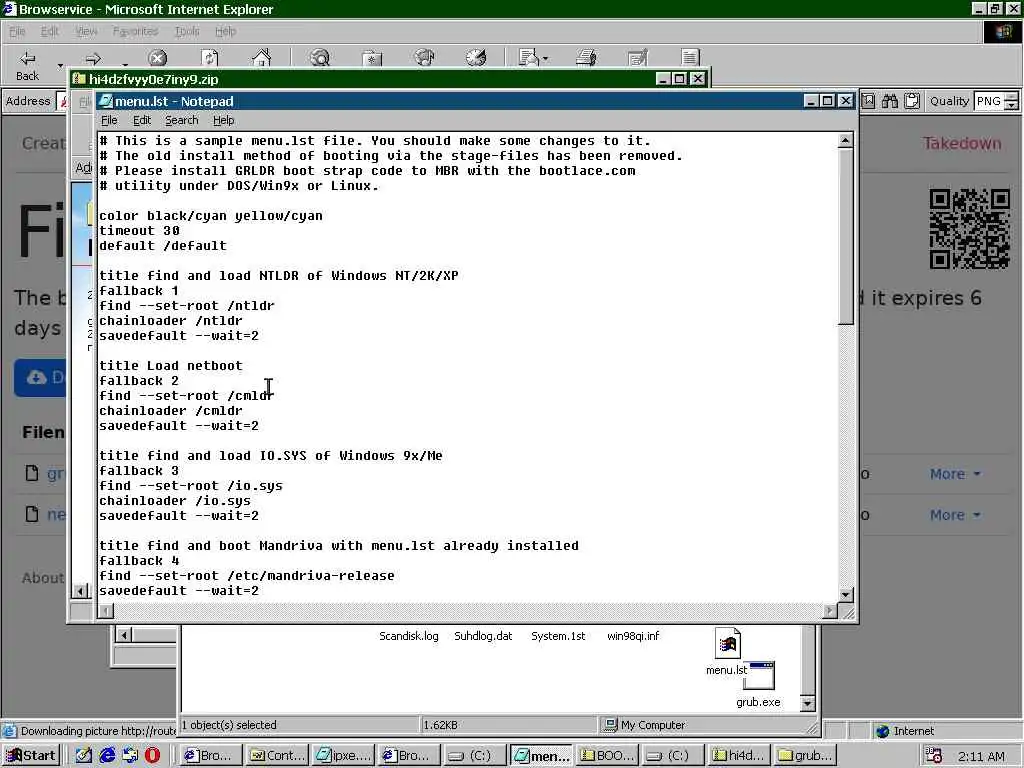Open the Favorites folder icon in IE toolbar
Viewport: 1024px width, 768px height.
coord(372,59)
